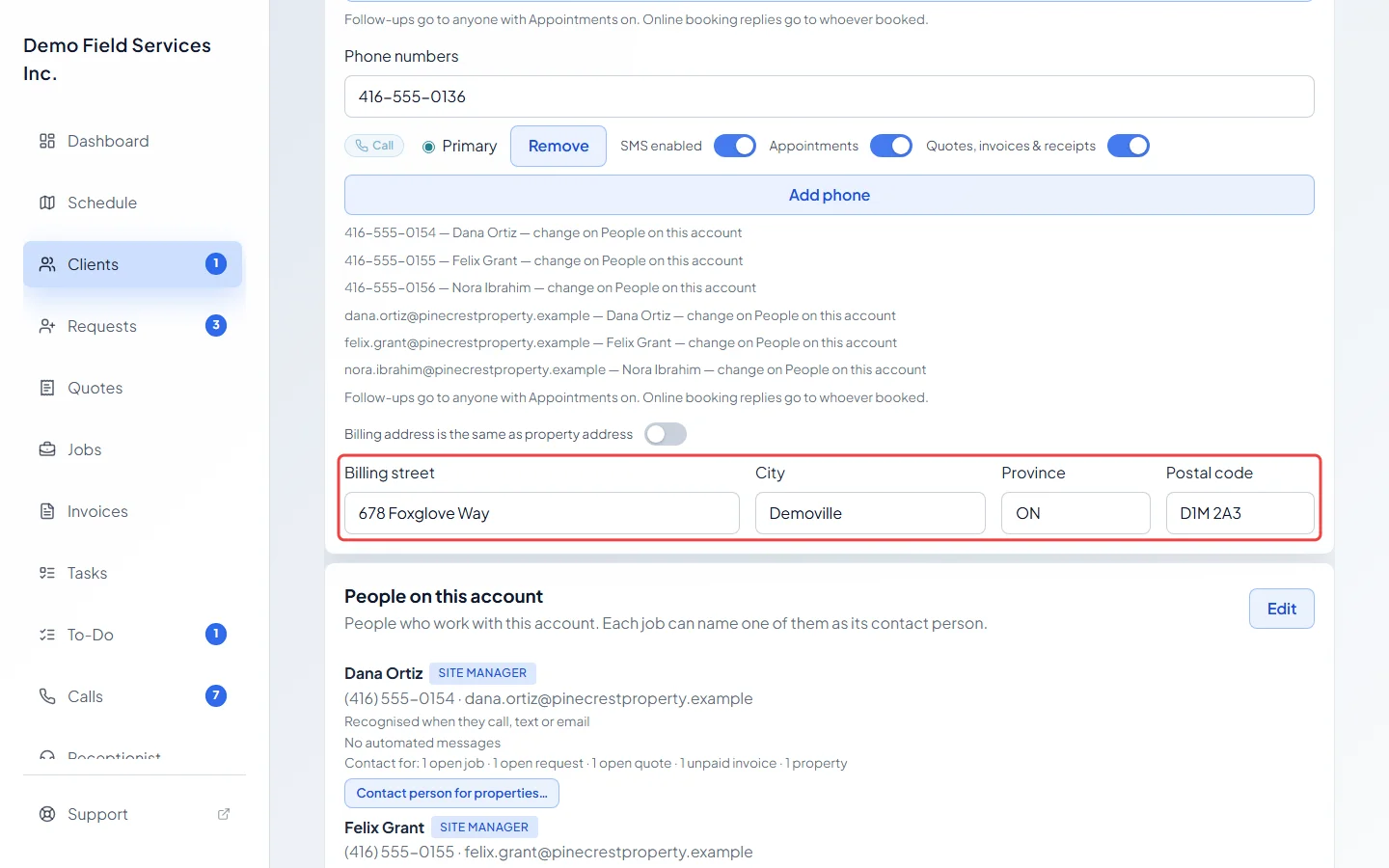Click the Postal code field
1389x868 pixels.
click(x=1240, y=513)
